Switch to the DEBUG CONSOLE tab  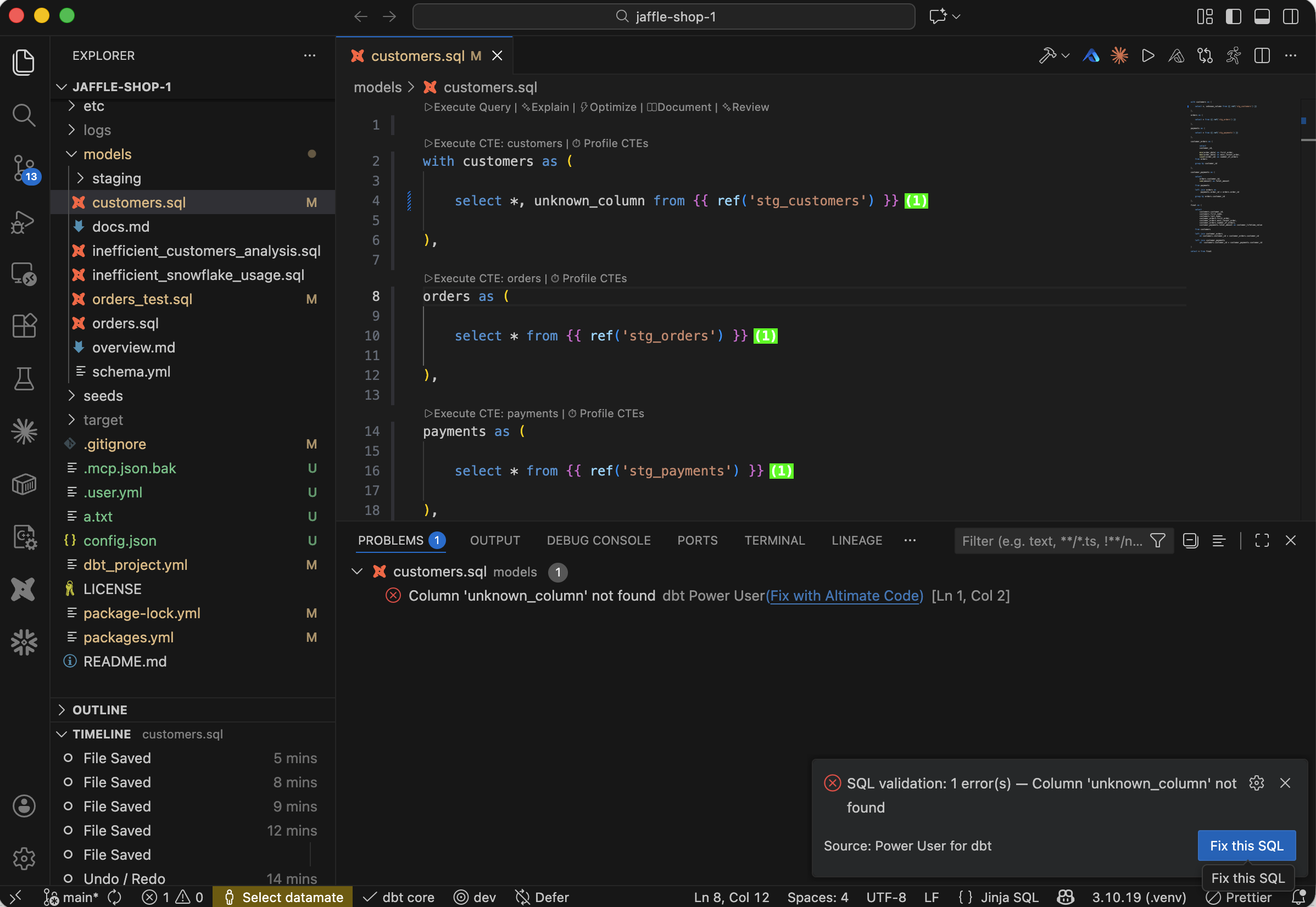click(x=599, y=540)
